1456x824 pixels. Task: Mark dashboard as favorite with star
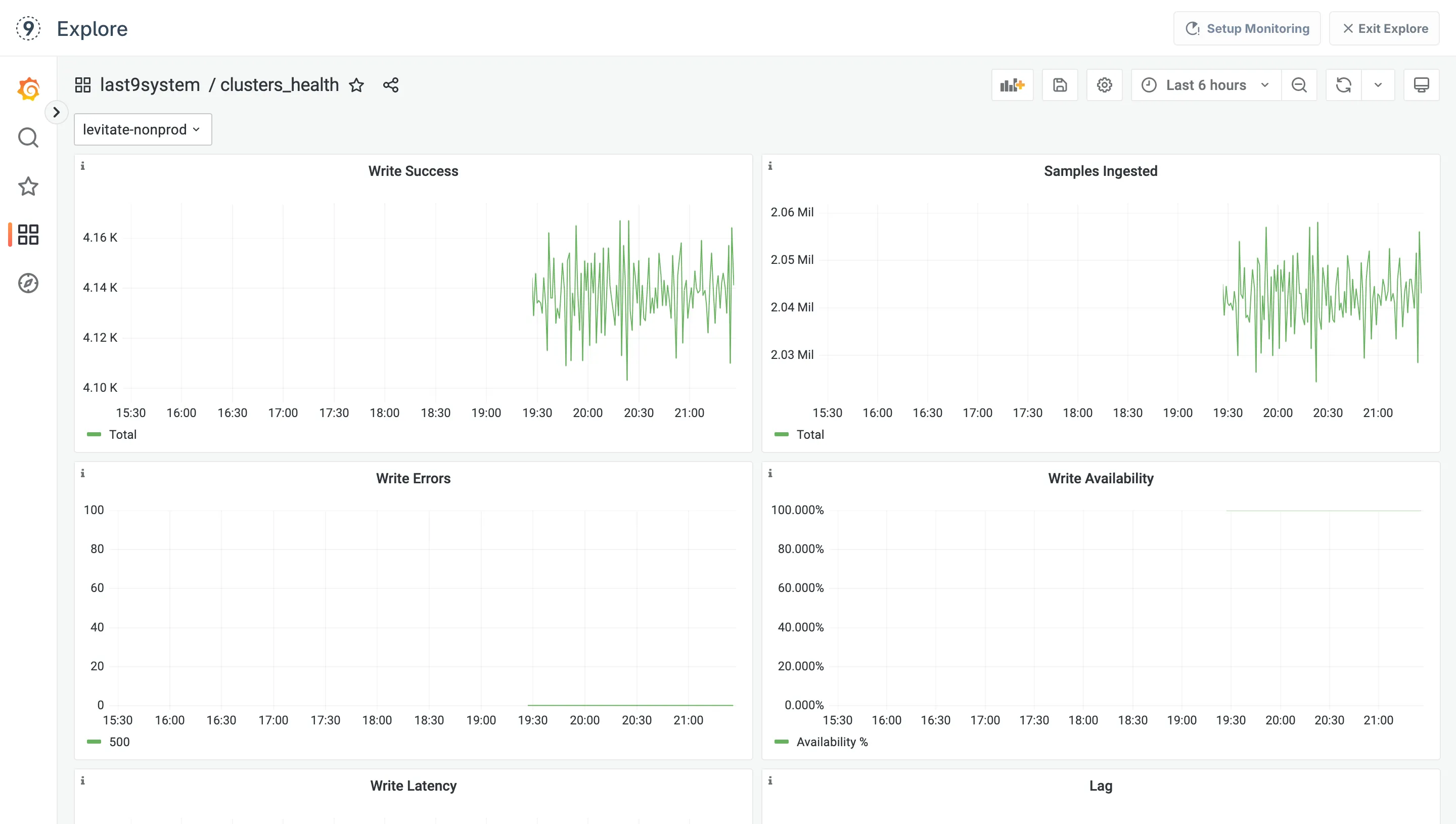click(356, 85)
